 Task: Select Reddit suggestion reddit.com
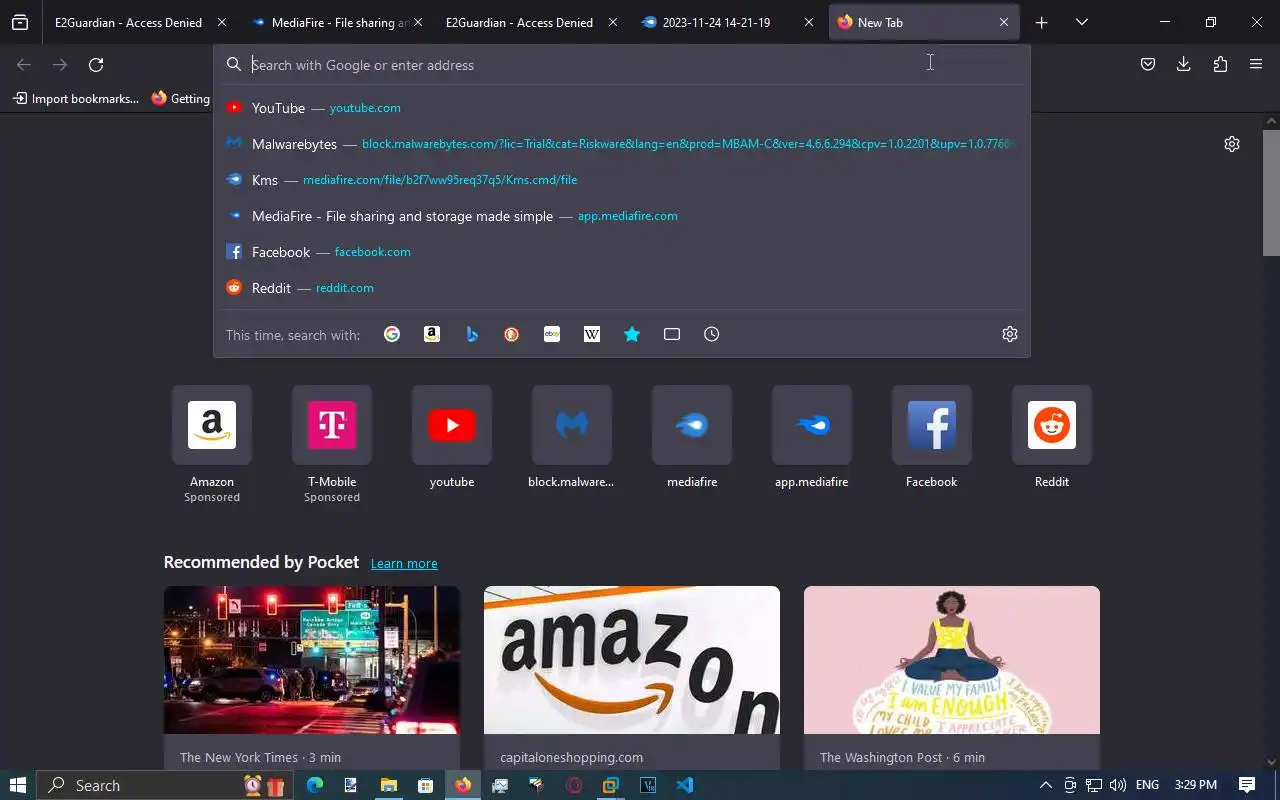coord(622,288)
